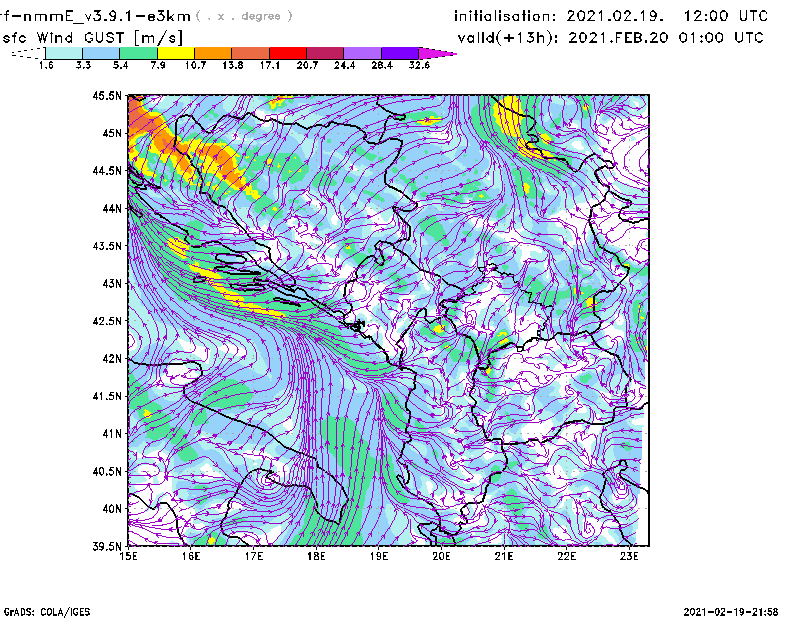Viewport: 800px width, 618px height.
Task: Click the latitude label 41N
Action: [112, 434]
